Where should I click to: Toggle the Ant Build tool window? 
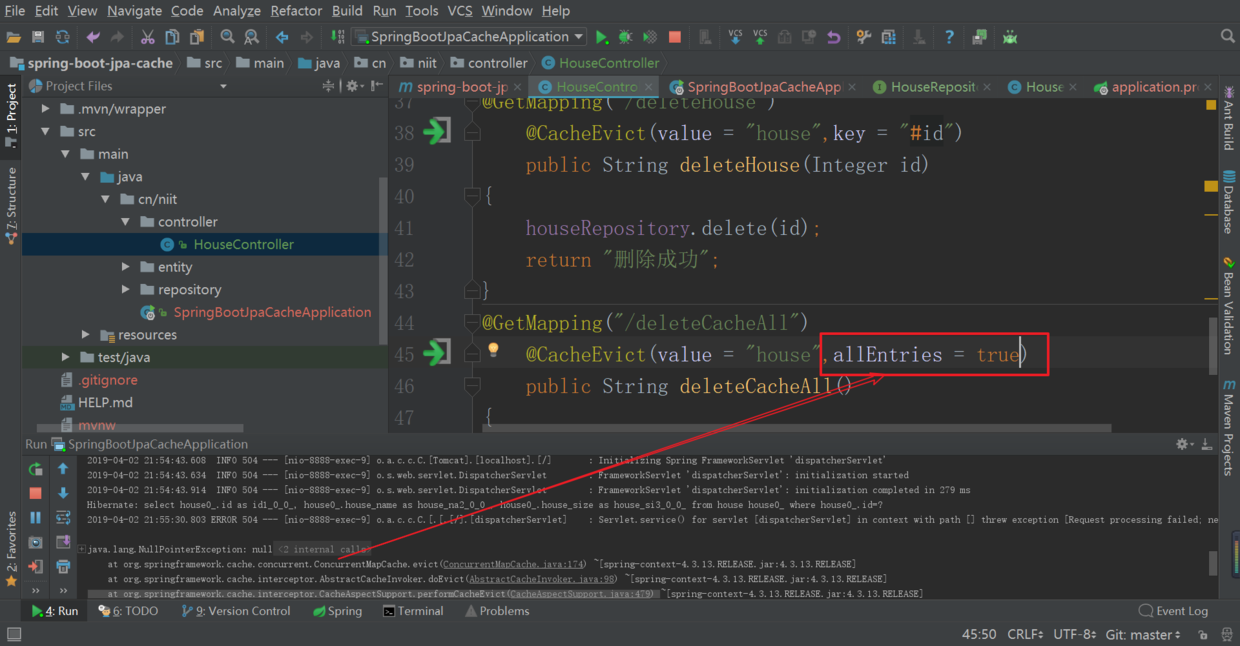[x=1228, y=120]
